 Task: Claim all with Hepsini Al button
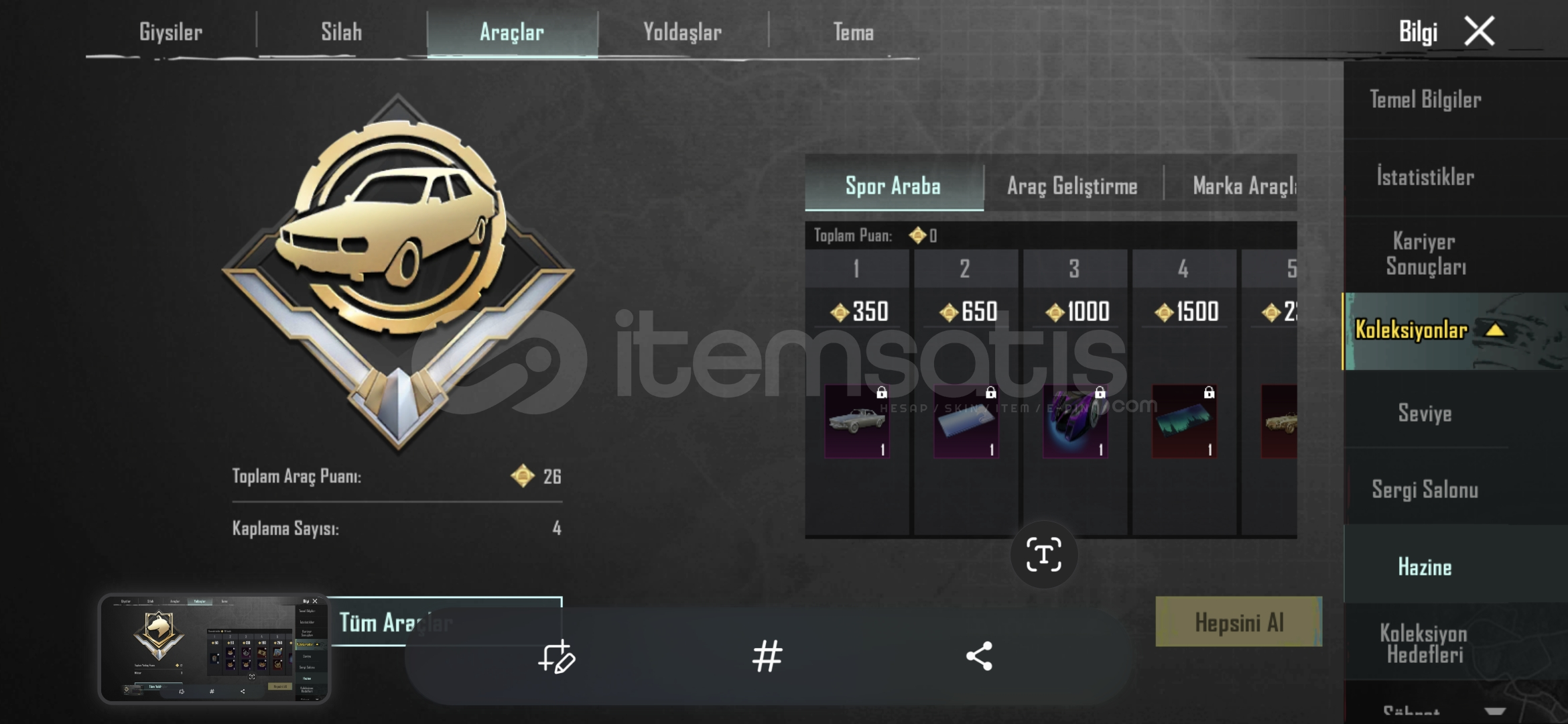(1238, 622)
